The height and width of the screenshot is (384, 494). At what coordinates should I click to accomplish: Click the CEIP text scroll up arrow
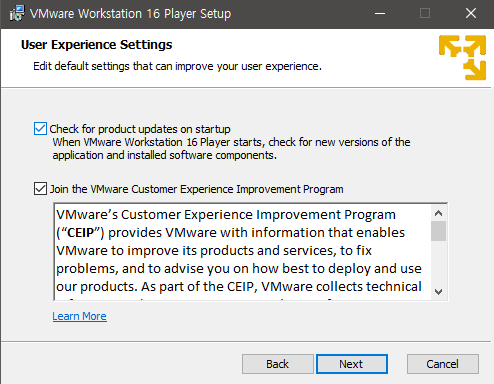[438, 213]
